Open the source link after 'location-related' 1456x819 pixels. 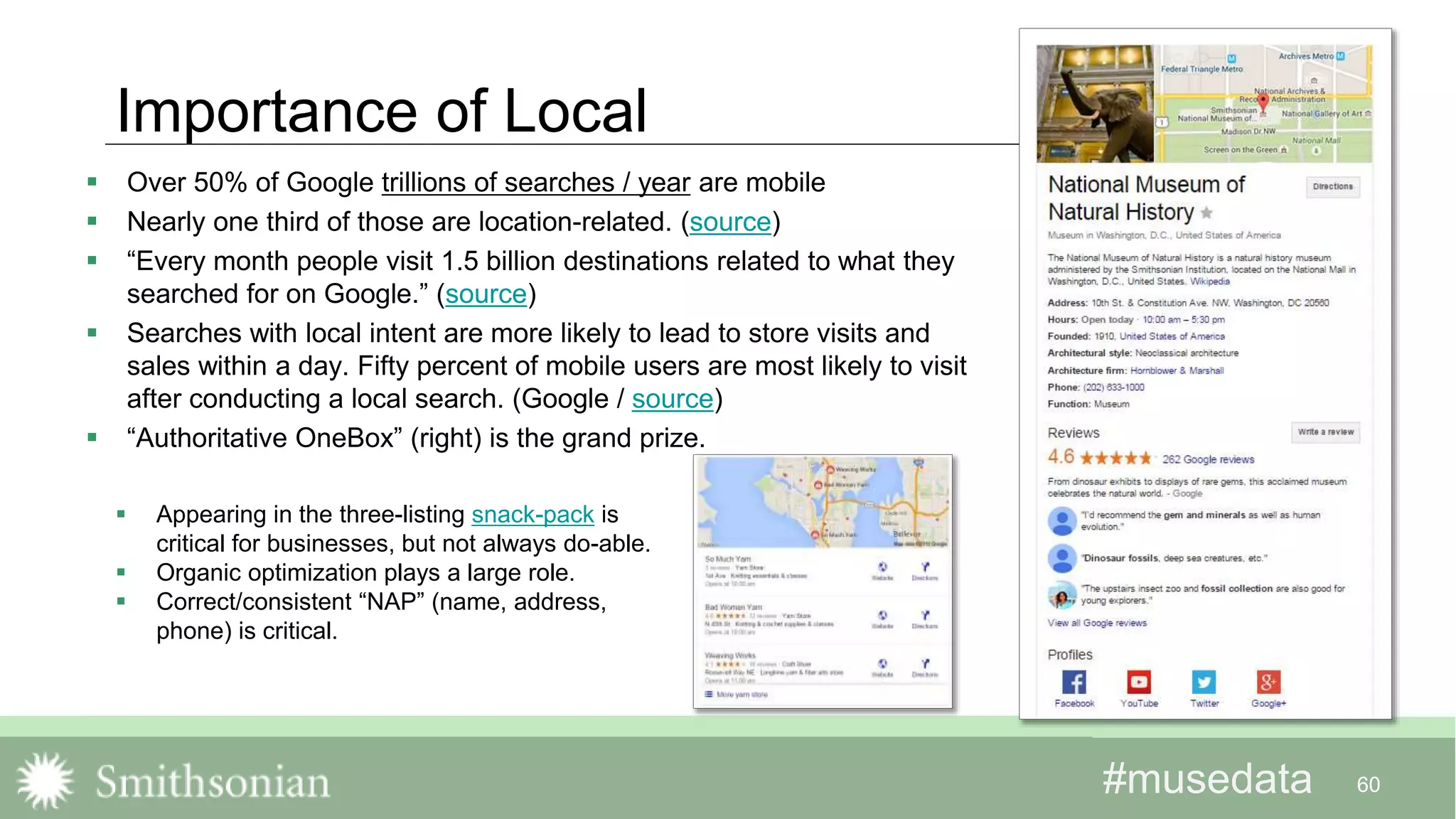[730, 223]
